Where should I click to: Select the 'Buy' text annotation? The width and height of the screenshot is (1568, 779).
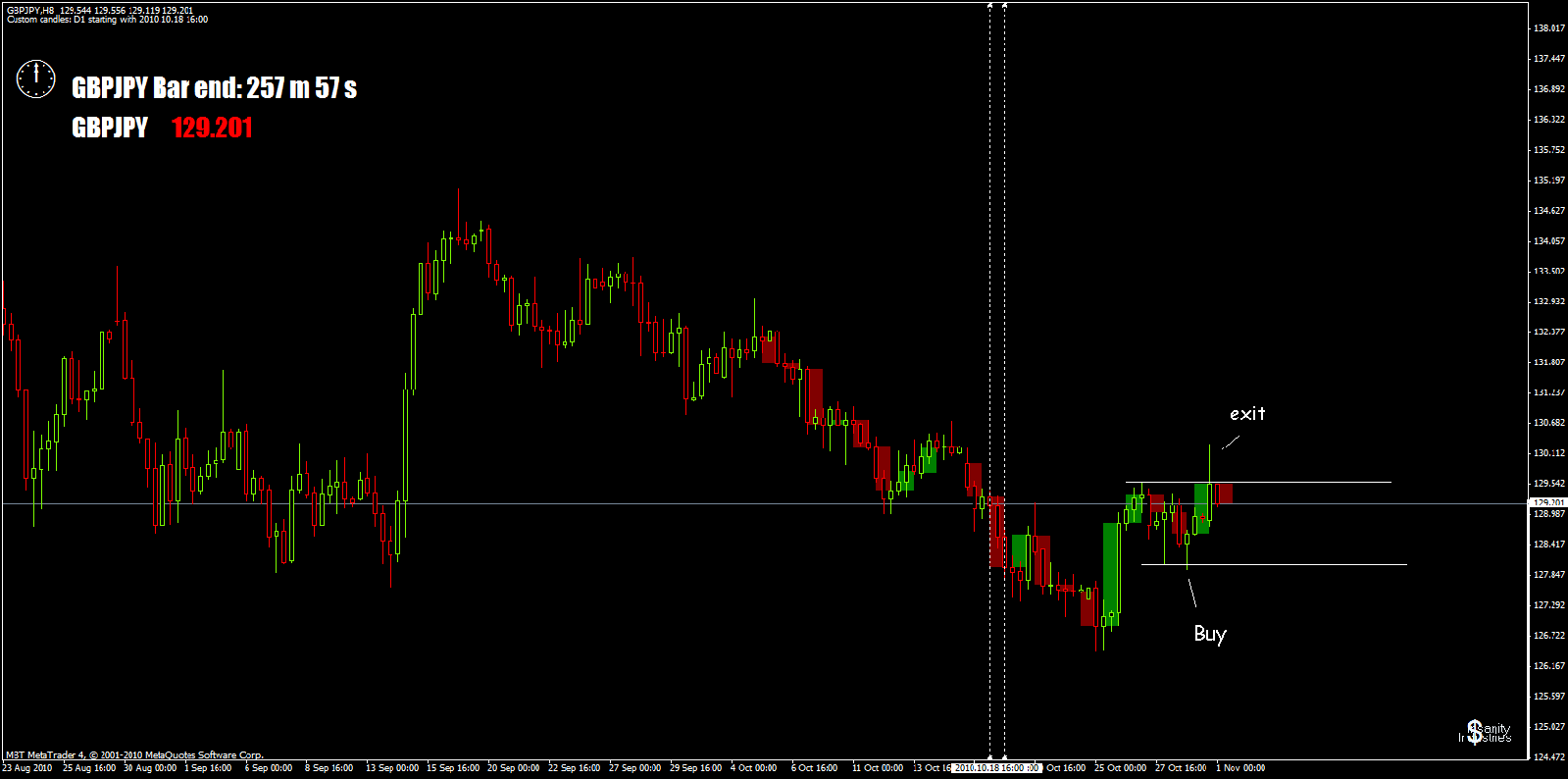point(1210,634)
